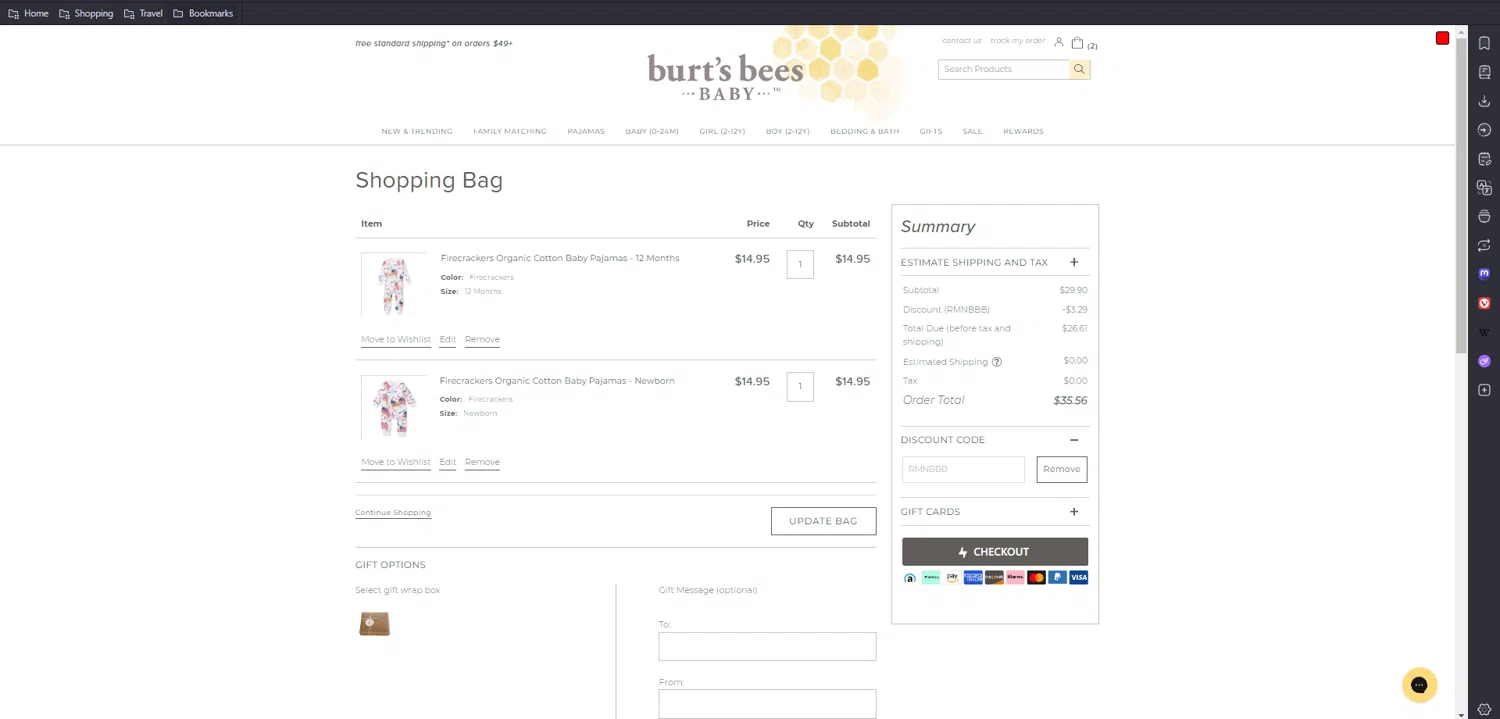Open the 12 Months pajamas product image
The width and height of the screenshot is (1500, 719).
(393, 285)
